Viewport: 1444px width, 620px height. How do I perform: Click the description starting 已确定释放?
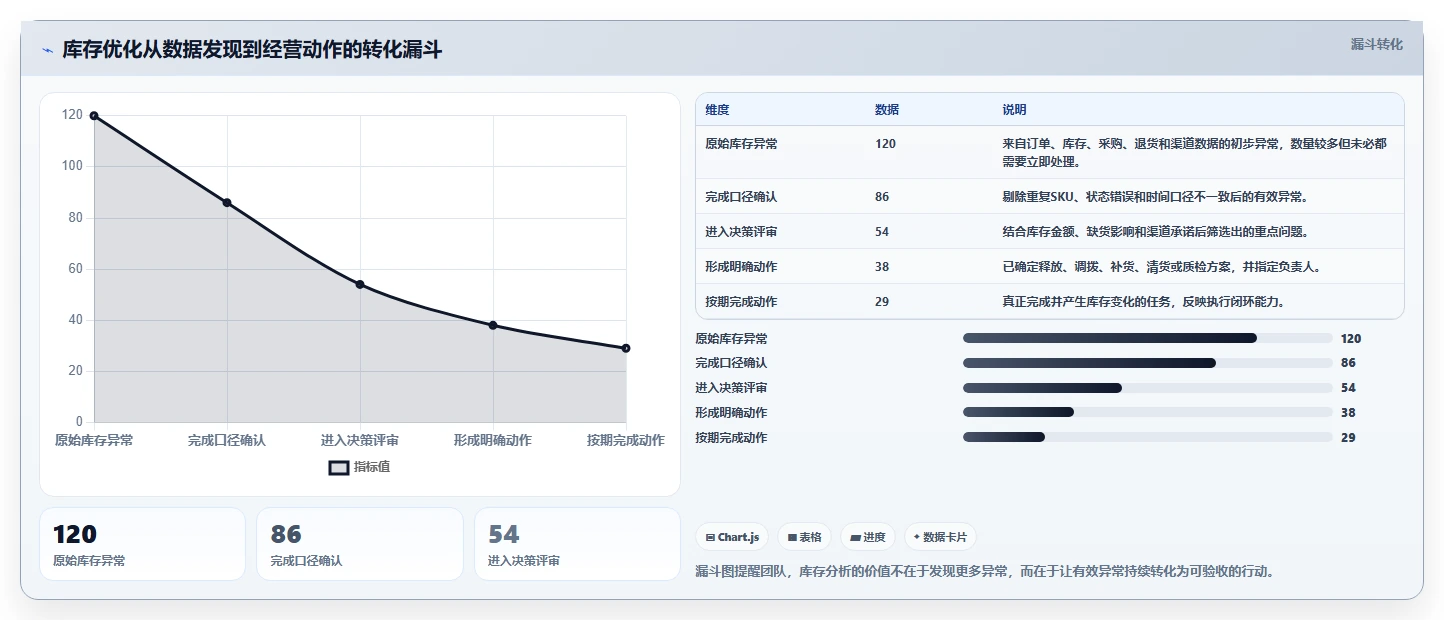[1161, 267]
